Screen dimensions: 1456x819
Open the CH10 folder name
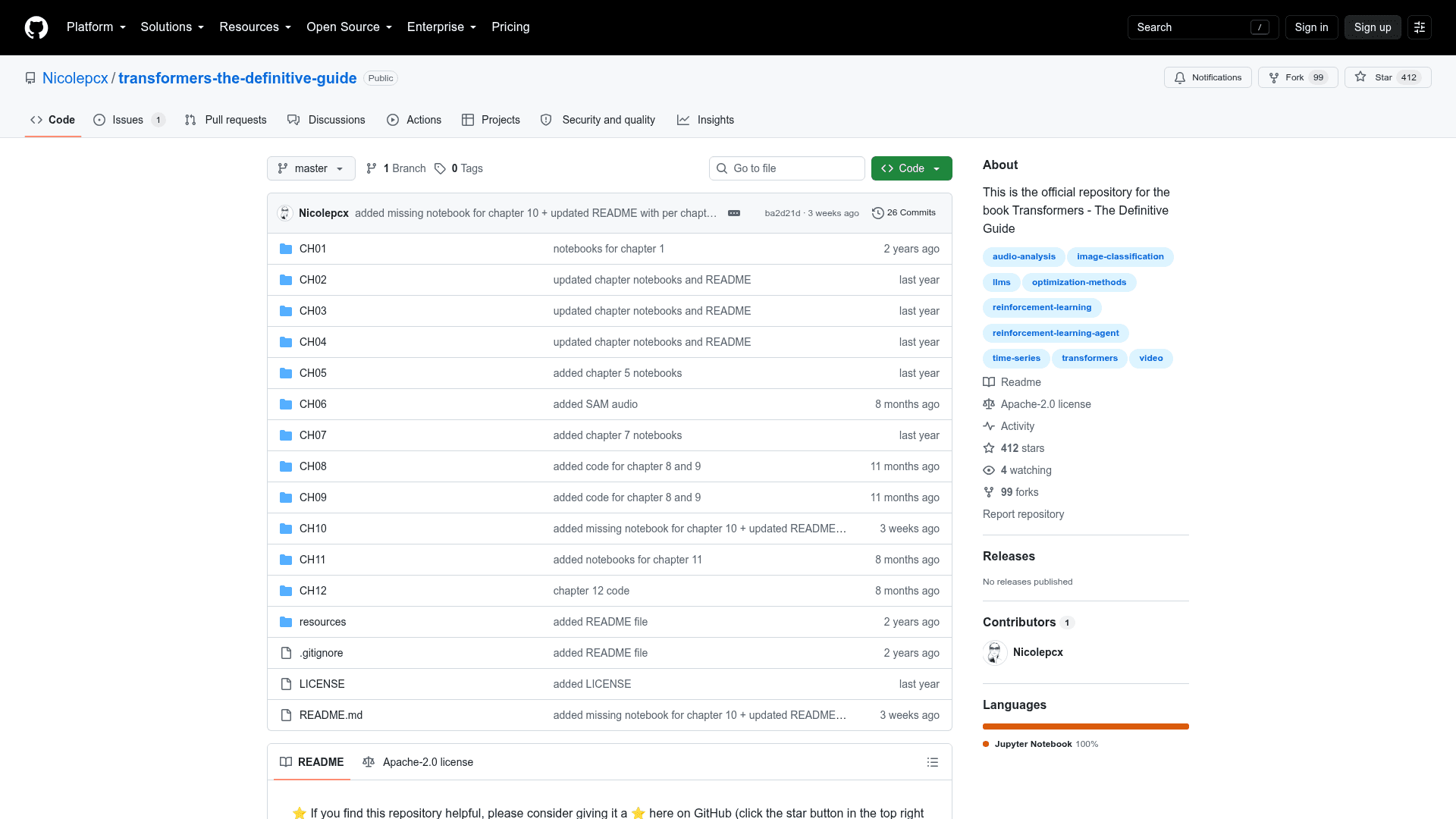click(x=312, y=529)
